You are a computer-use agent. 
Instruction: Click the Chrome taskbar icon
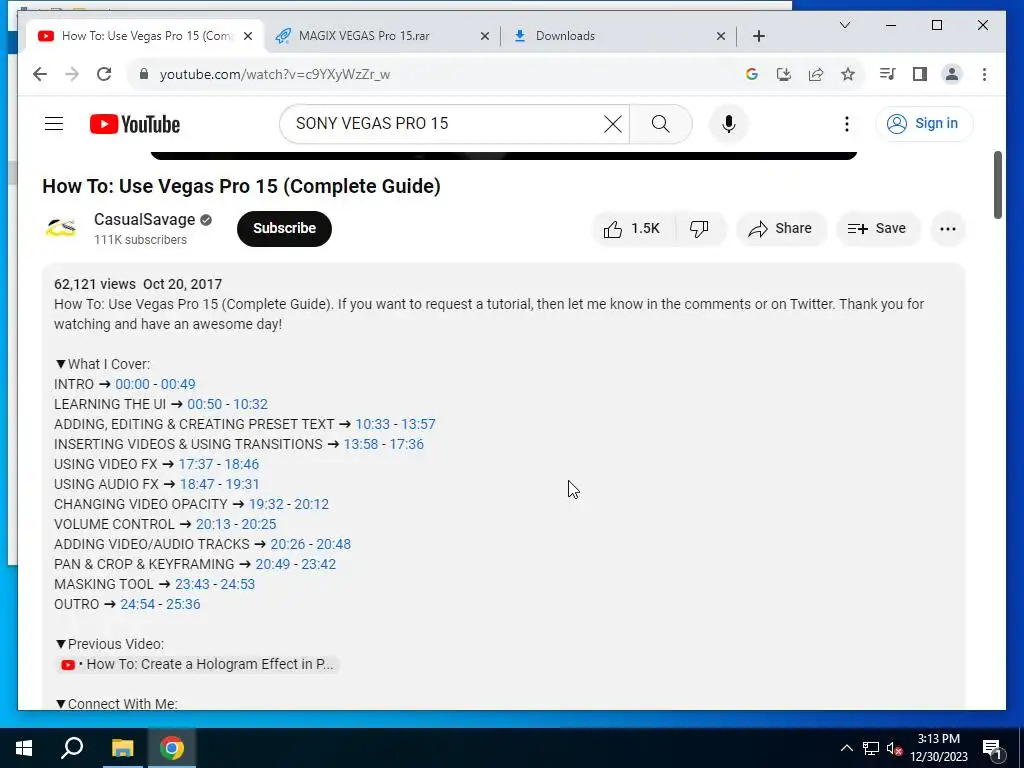point(172,748)
